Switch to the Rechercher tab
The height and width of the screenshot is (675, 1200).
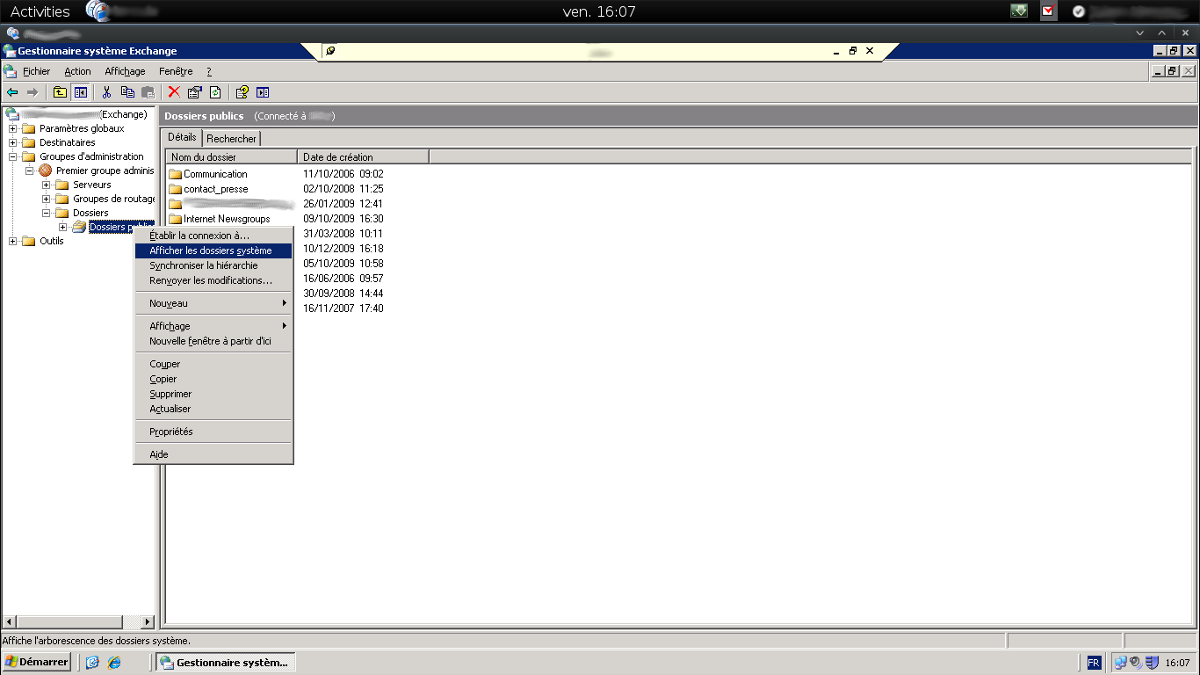(x=232, y=139)
